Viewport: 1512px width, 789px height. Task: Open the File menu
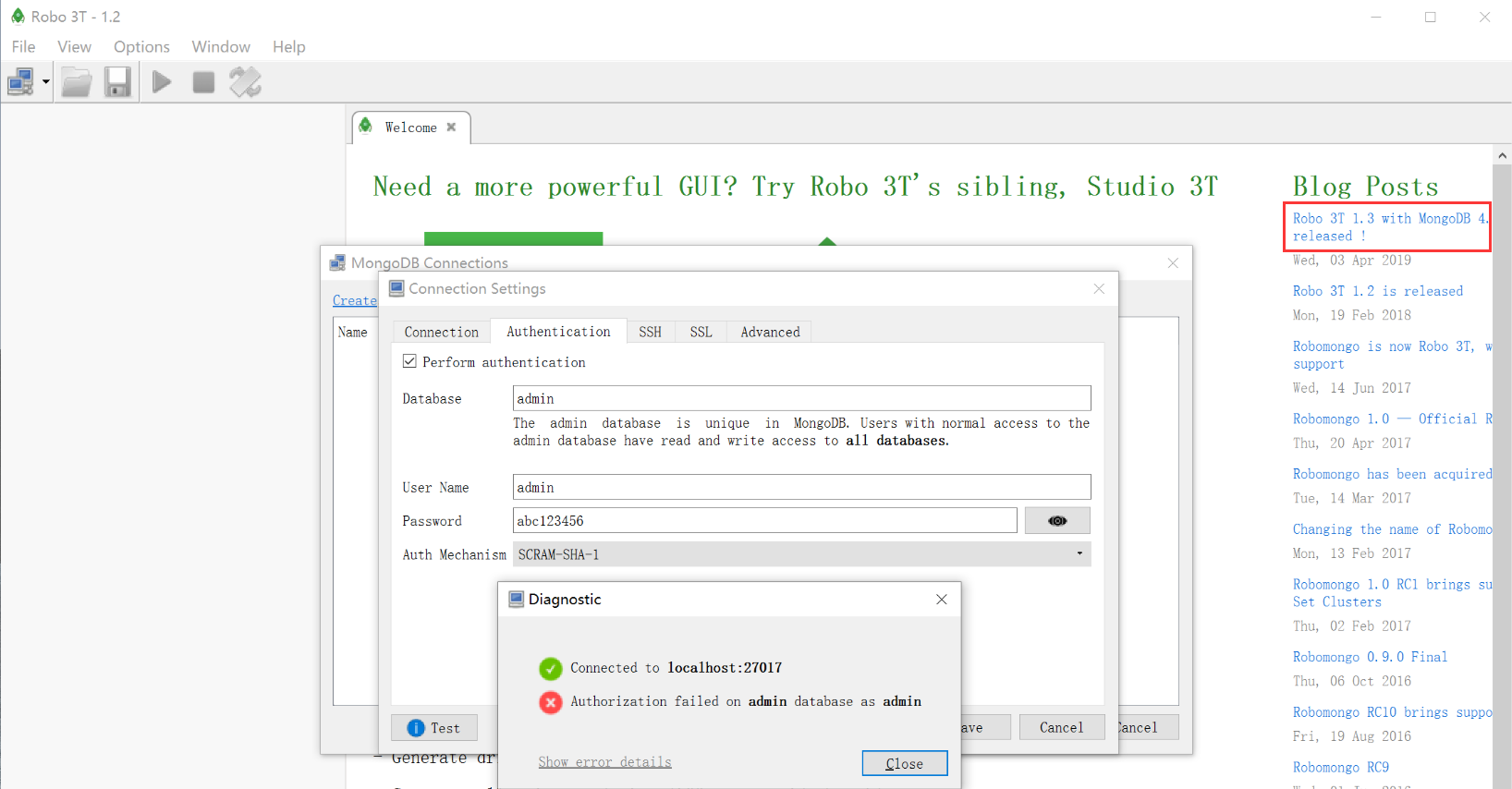click(x=23, y=46)
